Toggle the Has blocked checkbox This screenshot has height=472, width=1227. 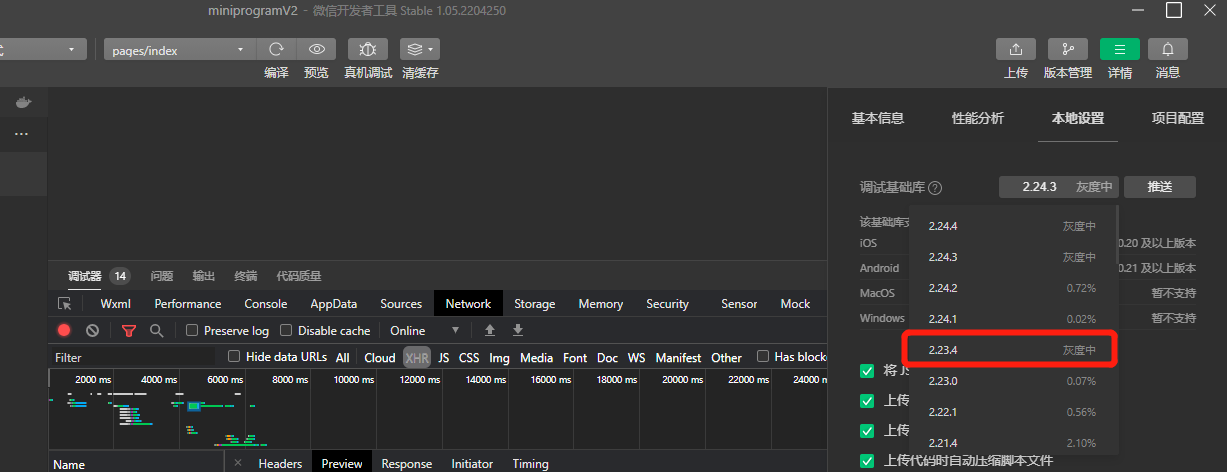click(x=763, y=356)
